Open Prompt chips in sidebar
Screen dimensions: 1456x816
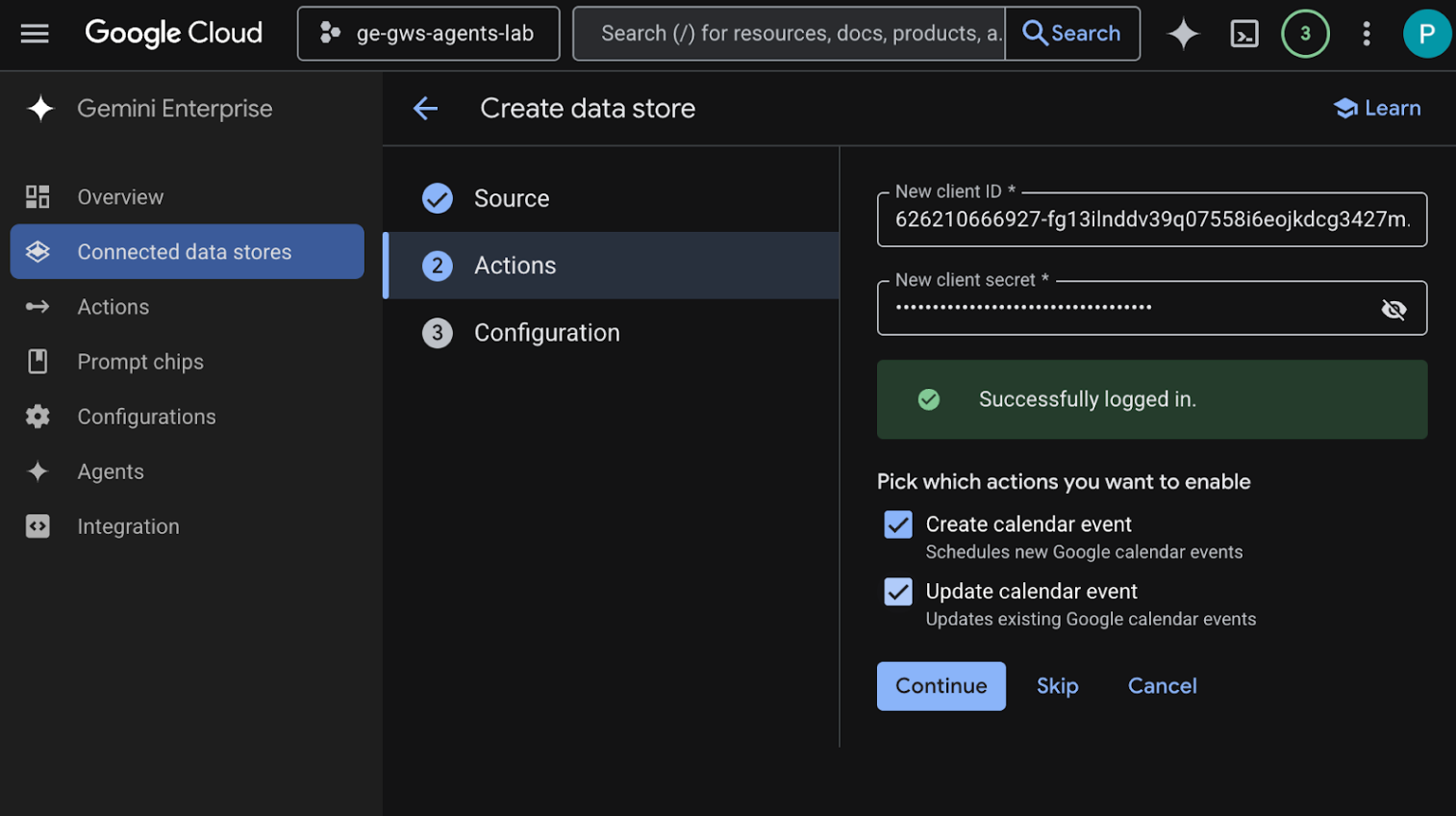(x=140, y=362)
